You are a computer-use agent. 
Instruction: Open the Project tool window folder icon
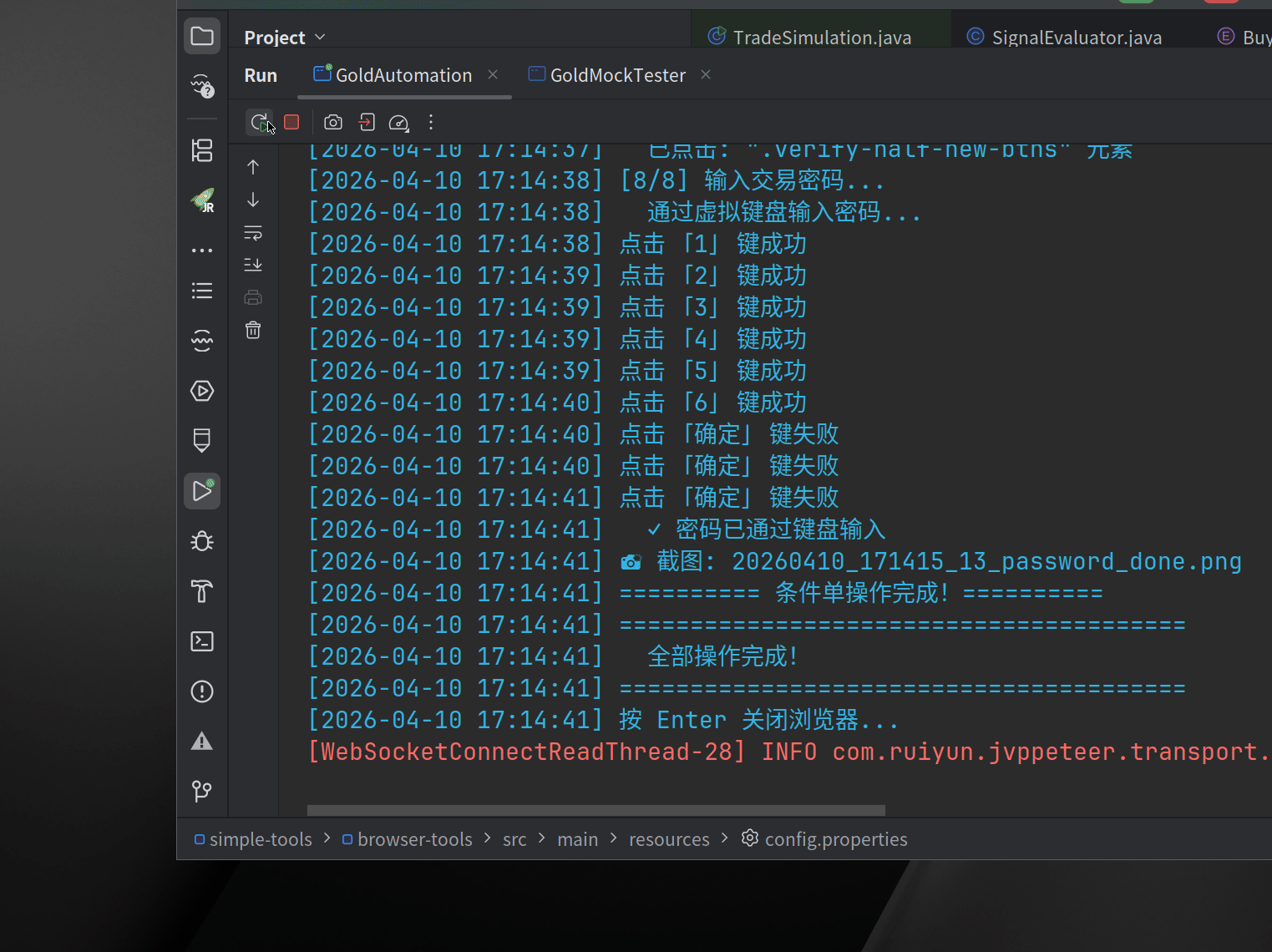[x=202, y=36]
